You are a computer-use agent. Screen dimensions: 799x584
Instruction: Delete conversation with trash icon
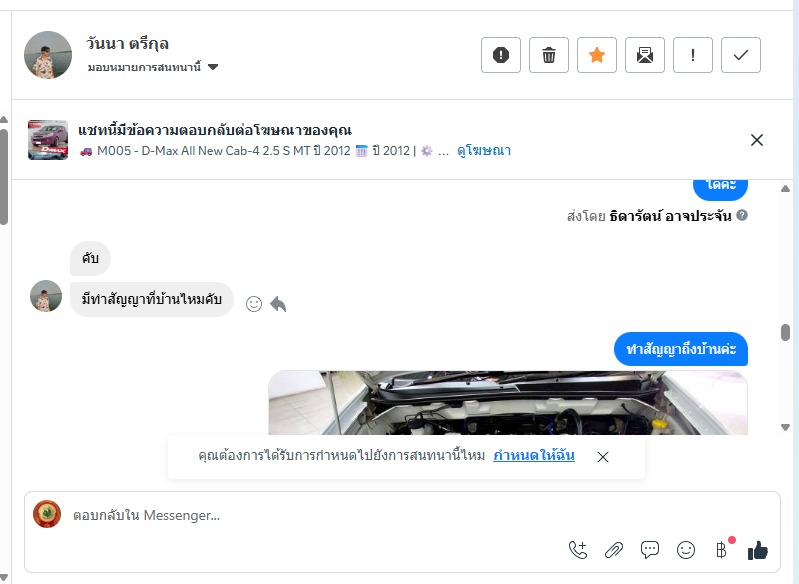[549, 55]
